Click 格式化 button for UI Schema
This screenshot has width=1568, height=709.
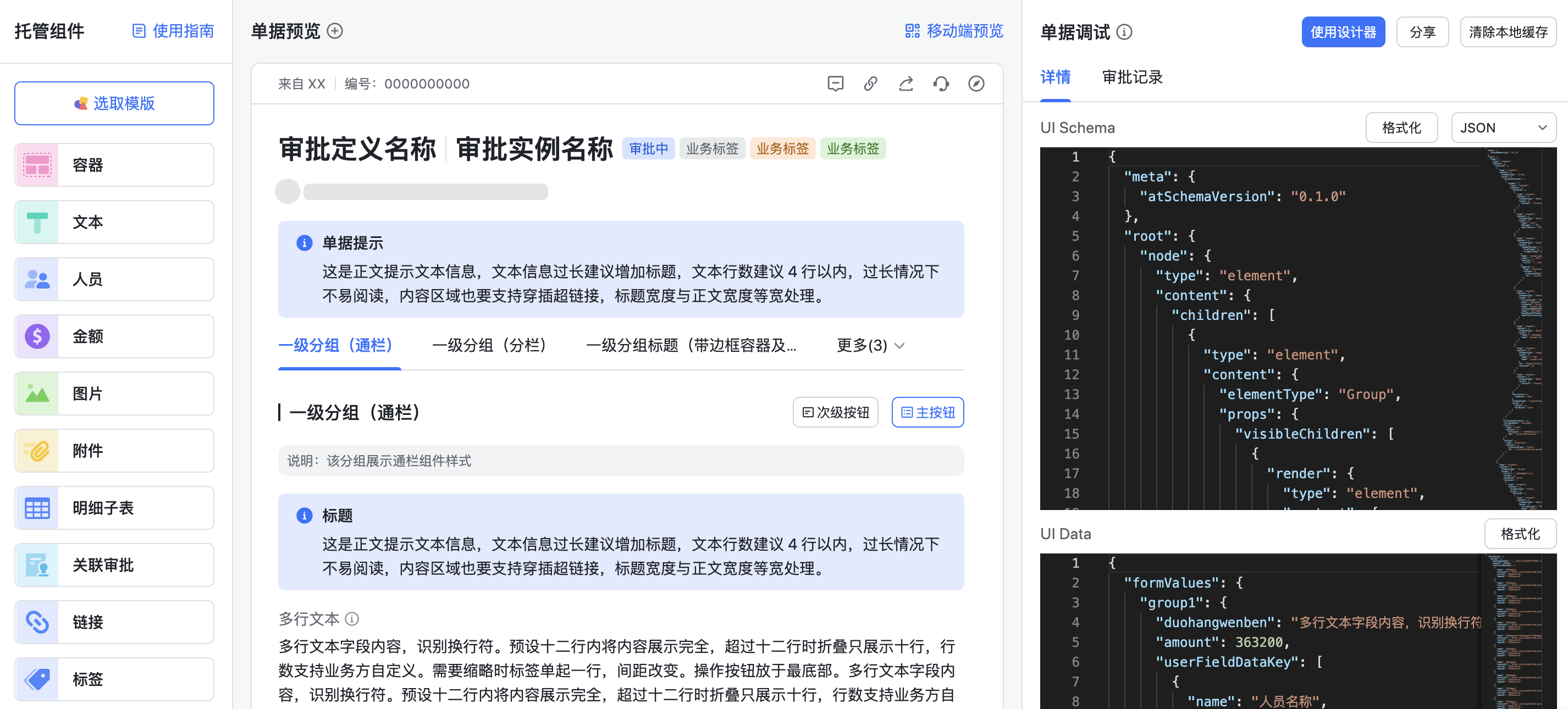[1401, 128]
